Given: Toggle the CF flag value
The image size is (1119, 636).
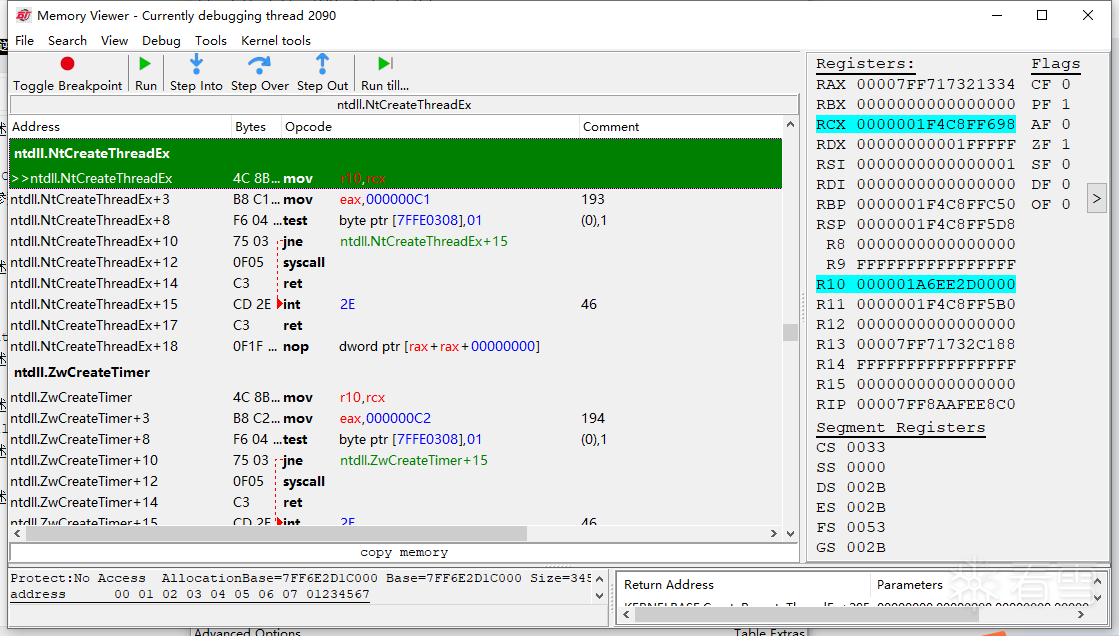Looking at the screenshot, I should coord(1065,84).
